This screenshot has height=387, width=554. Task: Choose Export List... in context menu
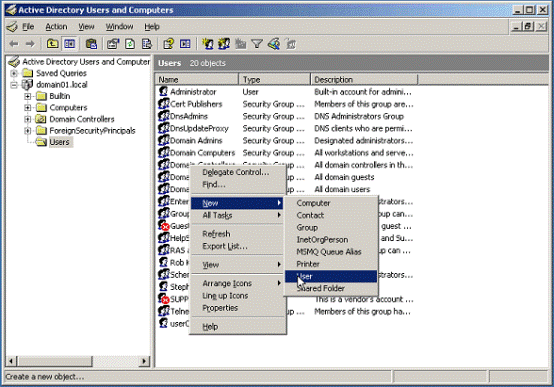238,246
